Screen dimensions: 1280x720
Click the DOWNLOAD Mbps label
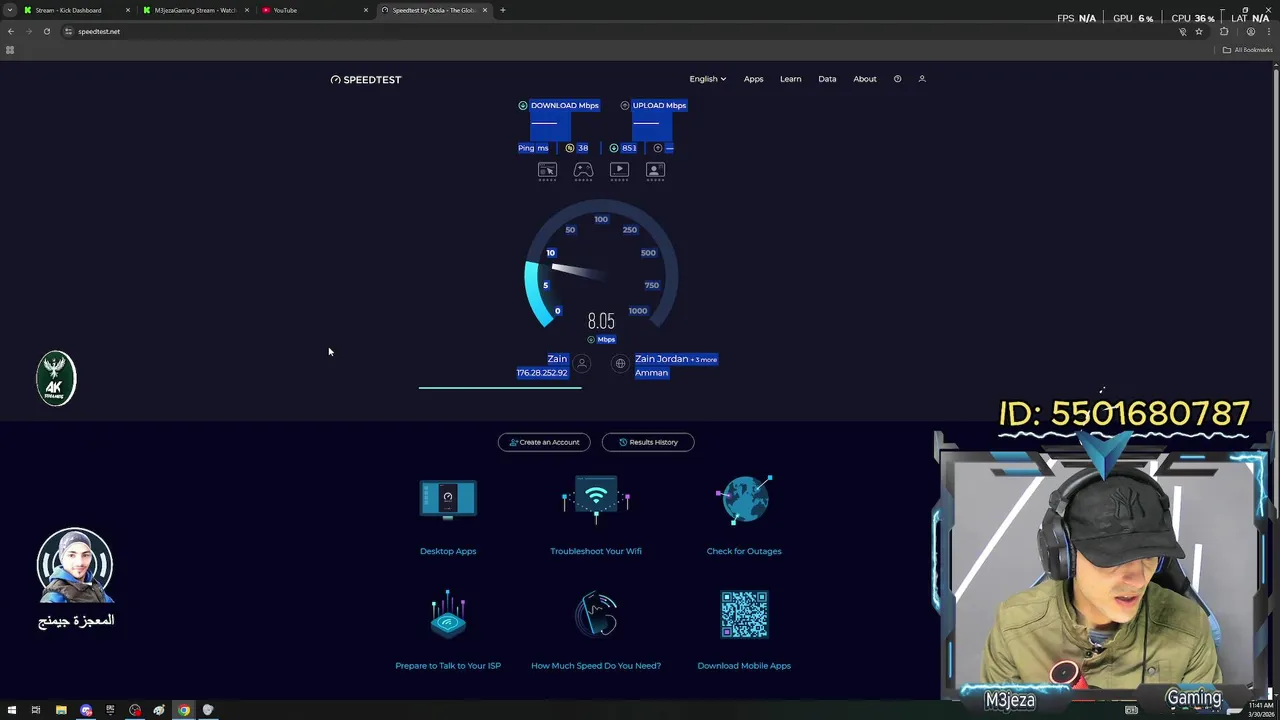point(565,105)
